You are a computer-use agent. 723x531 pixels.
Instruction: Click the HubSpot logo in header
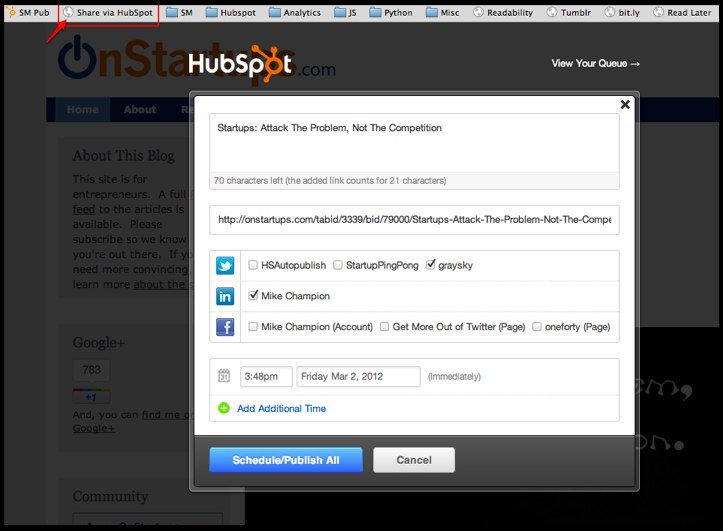pos(240,64)
